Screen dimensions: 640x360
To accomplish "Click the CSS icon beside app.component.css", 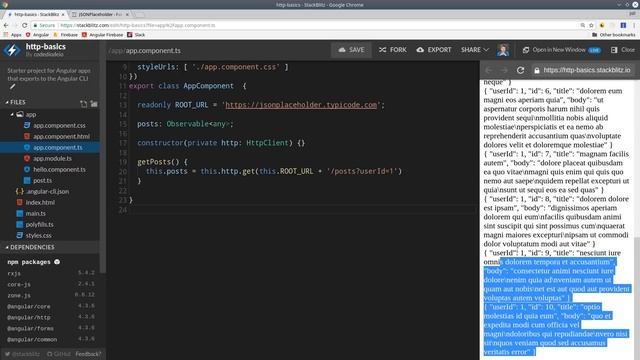I will (27, 125).
